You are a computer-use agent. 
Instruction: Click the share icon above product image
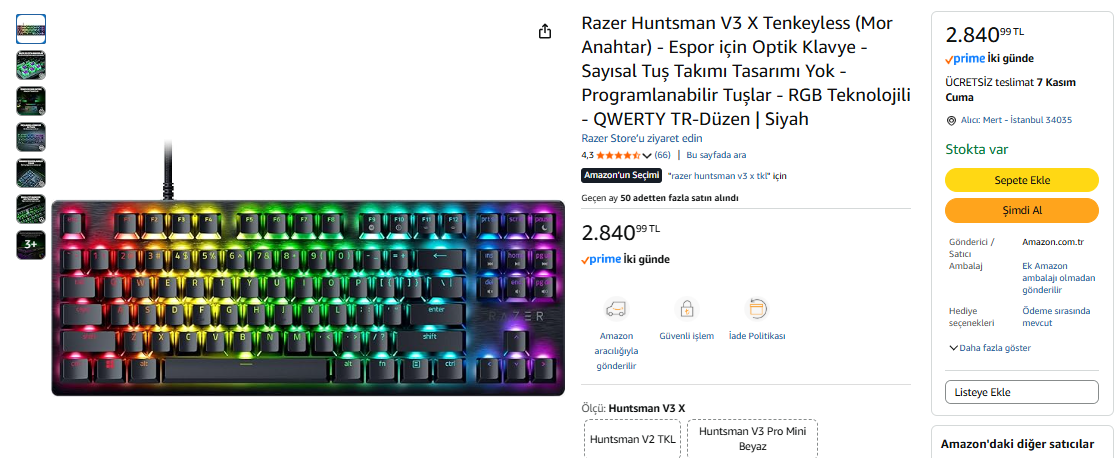544,31
